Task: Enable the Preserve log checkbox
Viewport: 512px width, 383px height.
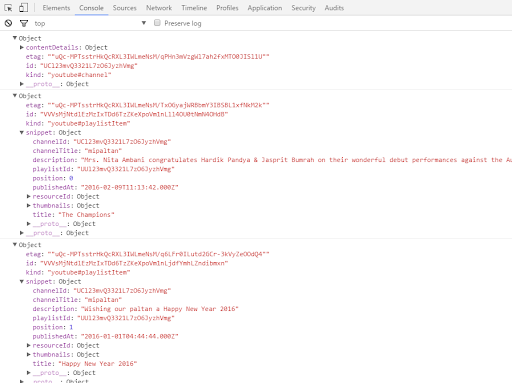Action: coord(157,23)
